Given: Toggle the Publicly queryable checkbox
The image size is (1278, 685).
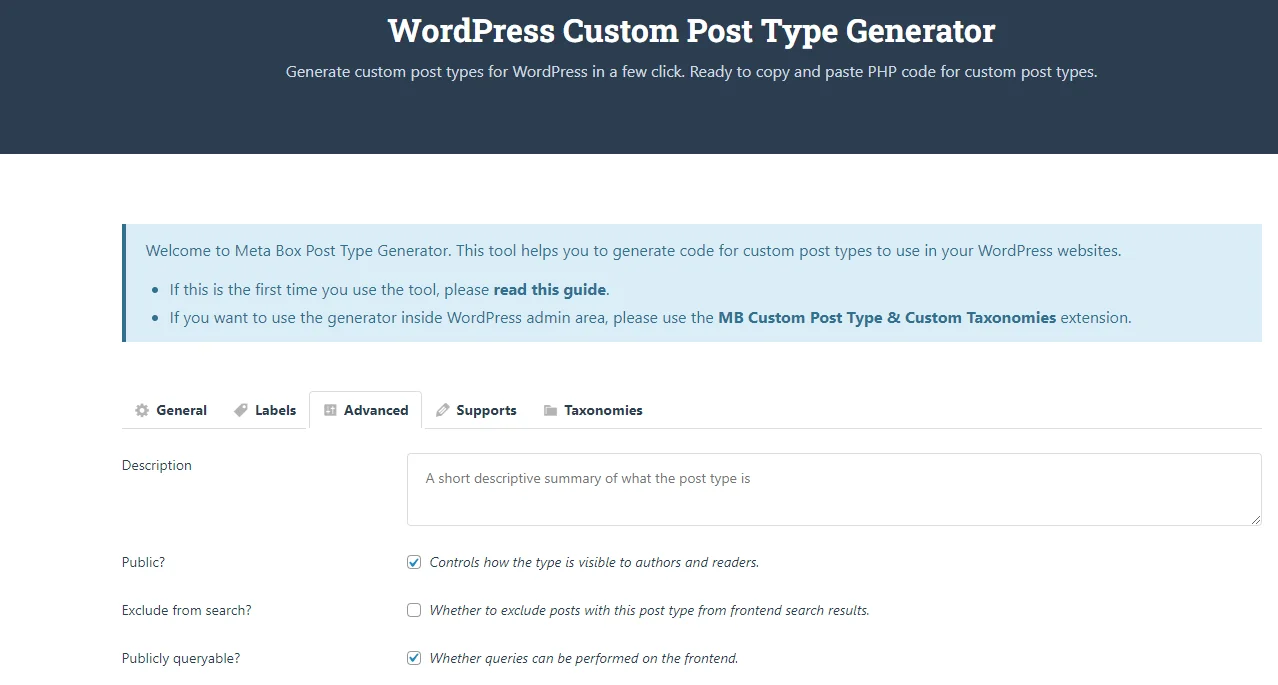Looking at the screenshot, I should coord(414,658).
